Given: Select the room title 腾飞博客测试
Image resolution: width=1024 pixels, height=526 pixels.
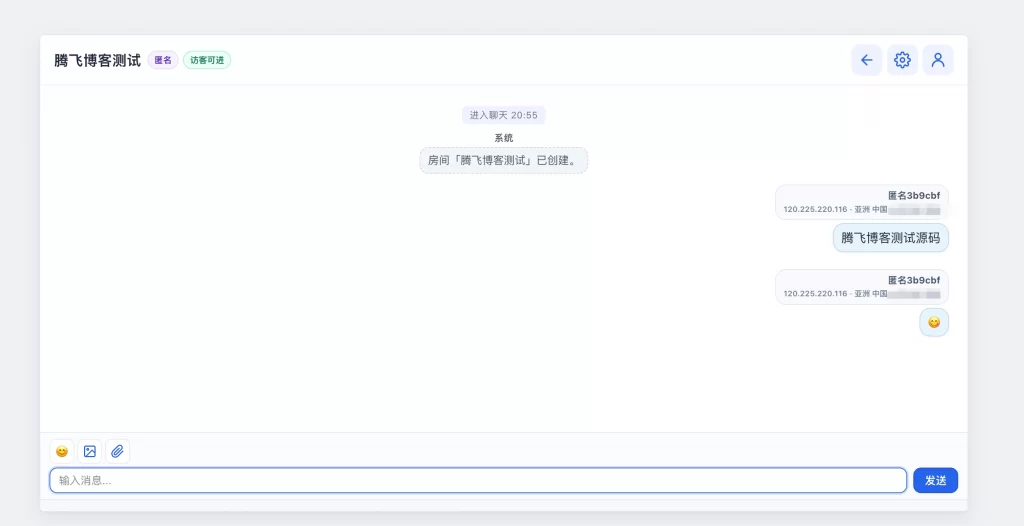Looking at the screenshot, I should 97,60.
